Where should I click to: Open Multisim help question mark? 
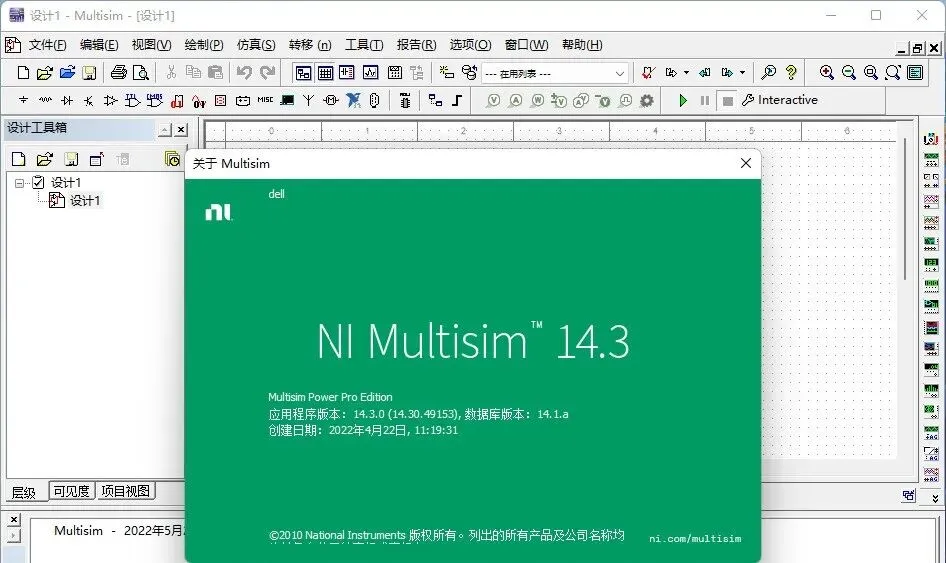click(791, 73)
